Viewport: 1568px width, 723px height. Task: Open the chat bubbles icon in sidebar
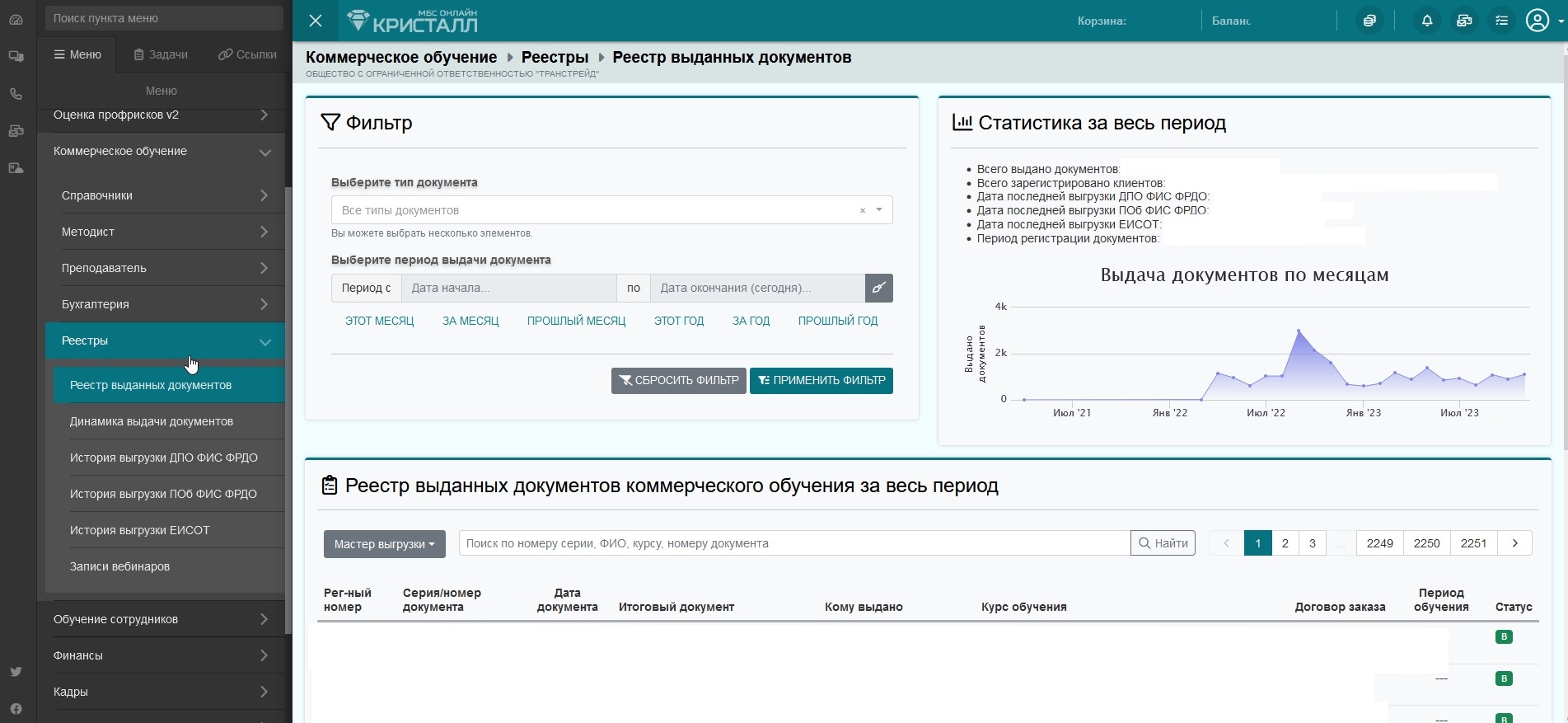pos(16,57)
